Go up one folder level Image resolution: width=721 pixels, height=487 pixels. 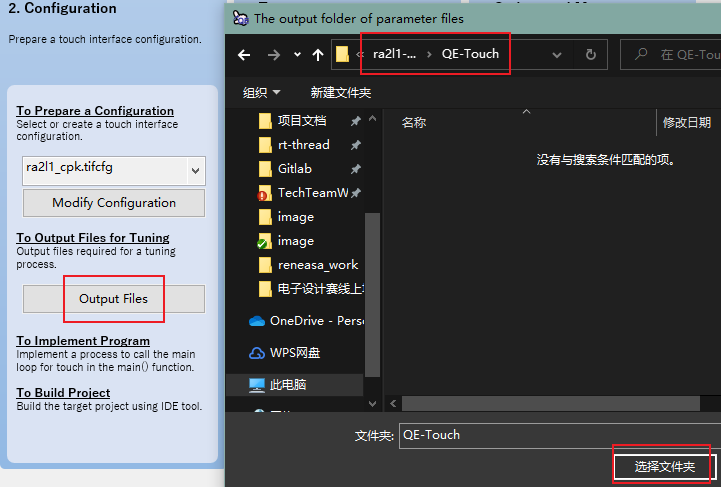(318, 55)
